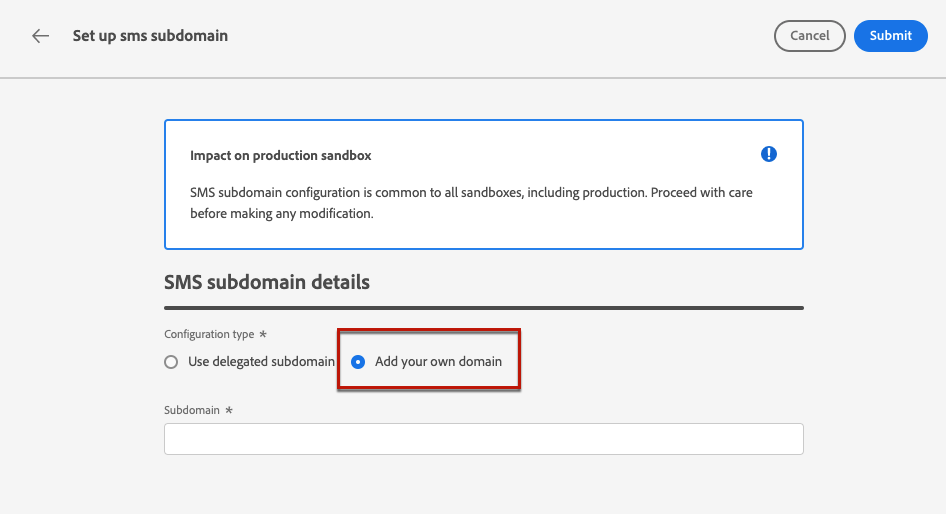Click the words 'before making any modification' in banner

(x=281, y=214)
